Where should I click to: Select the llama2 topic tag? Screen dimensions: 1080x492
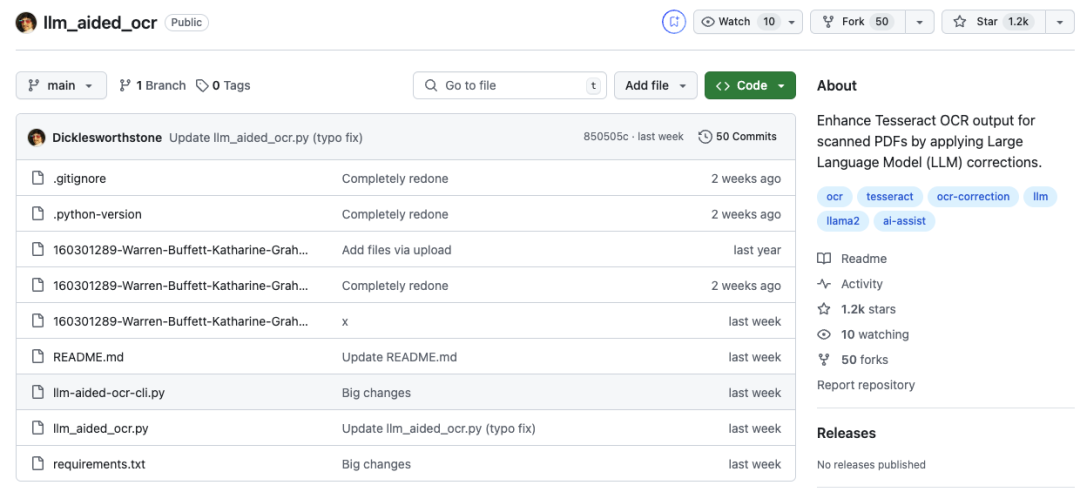pyautogui.click(x=842, y=221)
